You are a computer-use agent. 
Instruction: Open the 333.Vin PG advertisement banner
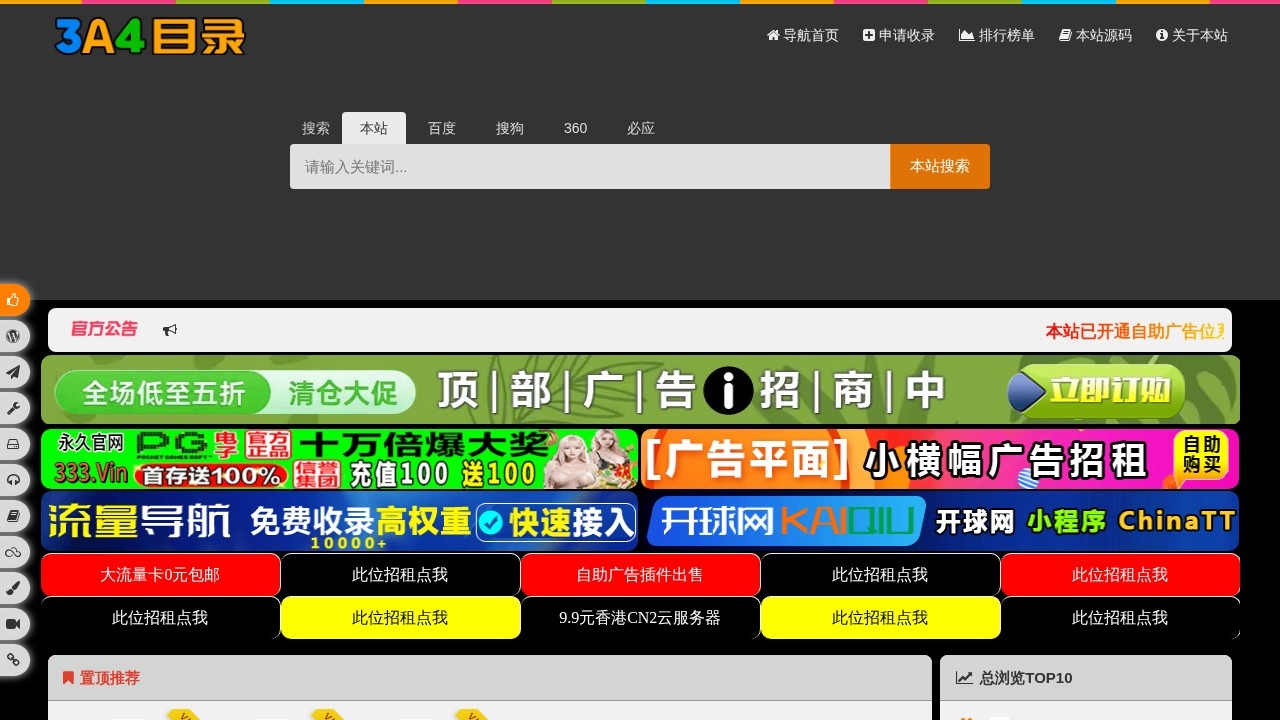339,459
